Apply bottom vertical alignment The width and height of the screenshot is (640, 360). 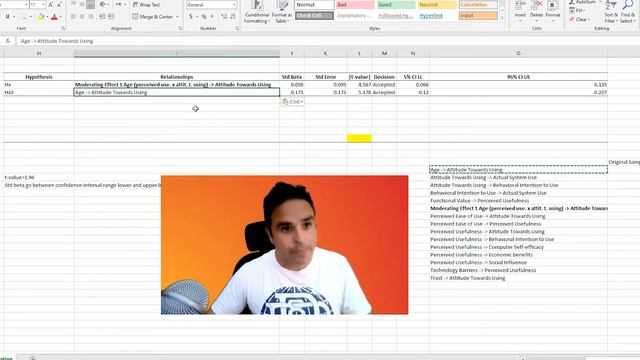pos(91,4)
